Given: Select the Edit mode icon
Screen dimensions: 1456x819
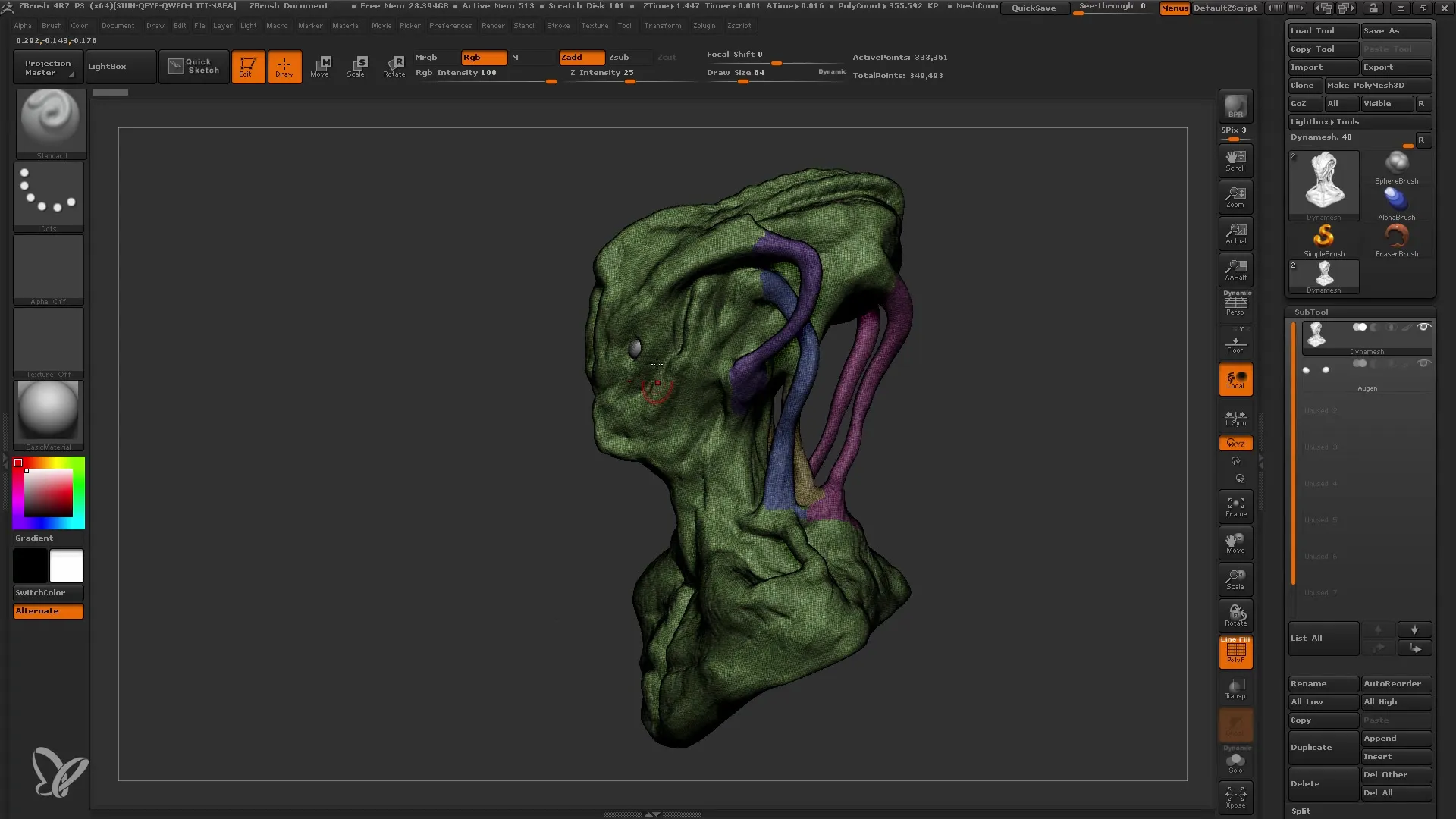Looking at the screenshot, I should pyautogui.click(x=248, y=67).
